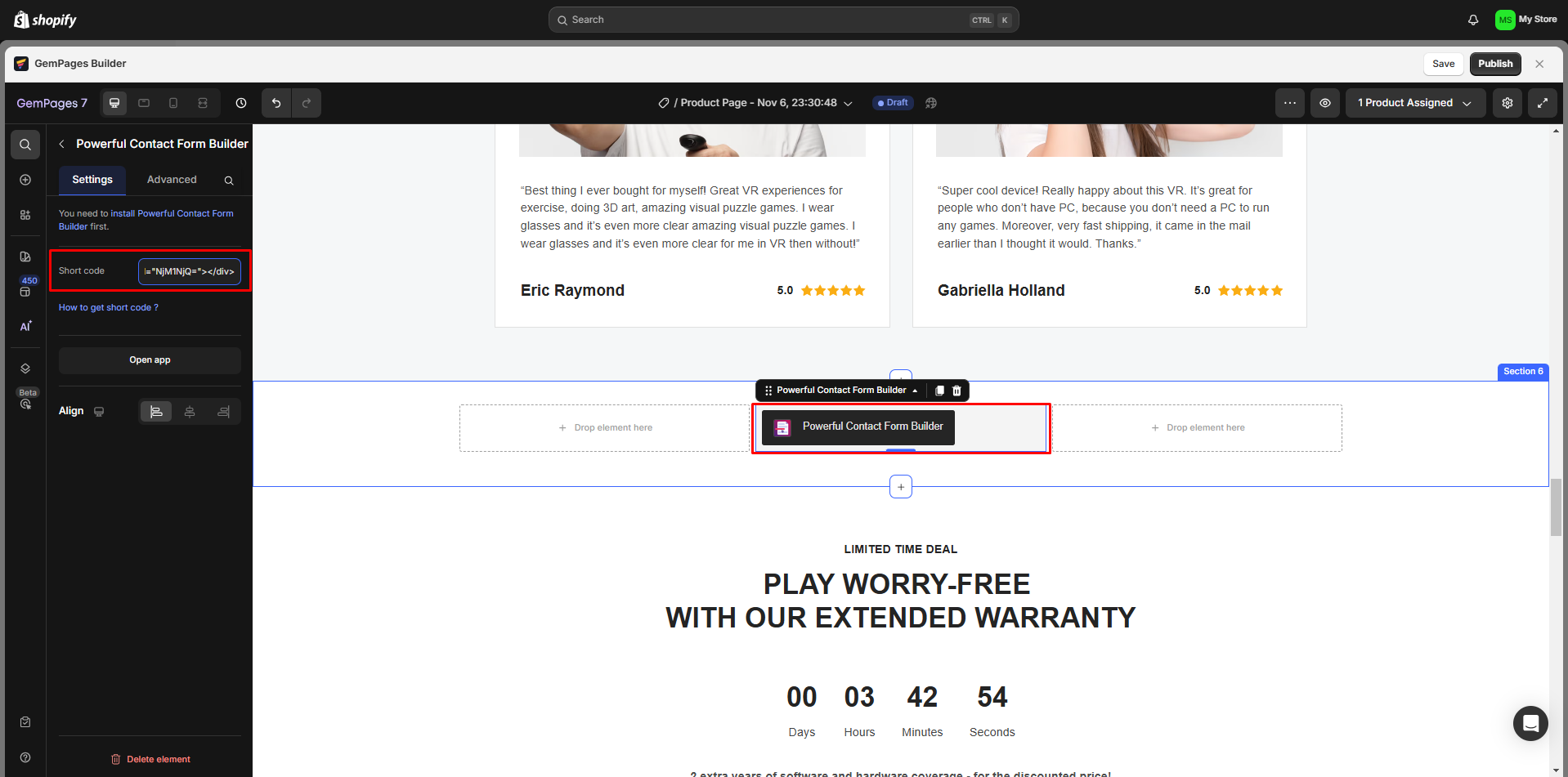This screenshot has width=1568, height=777.
Task: Expand the 1 Product Assigned dropdown
Action: (x=1415, y=103)
